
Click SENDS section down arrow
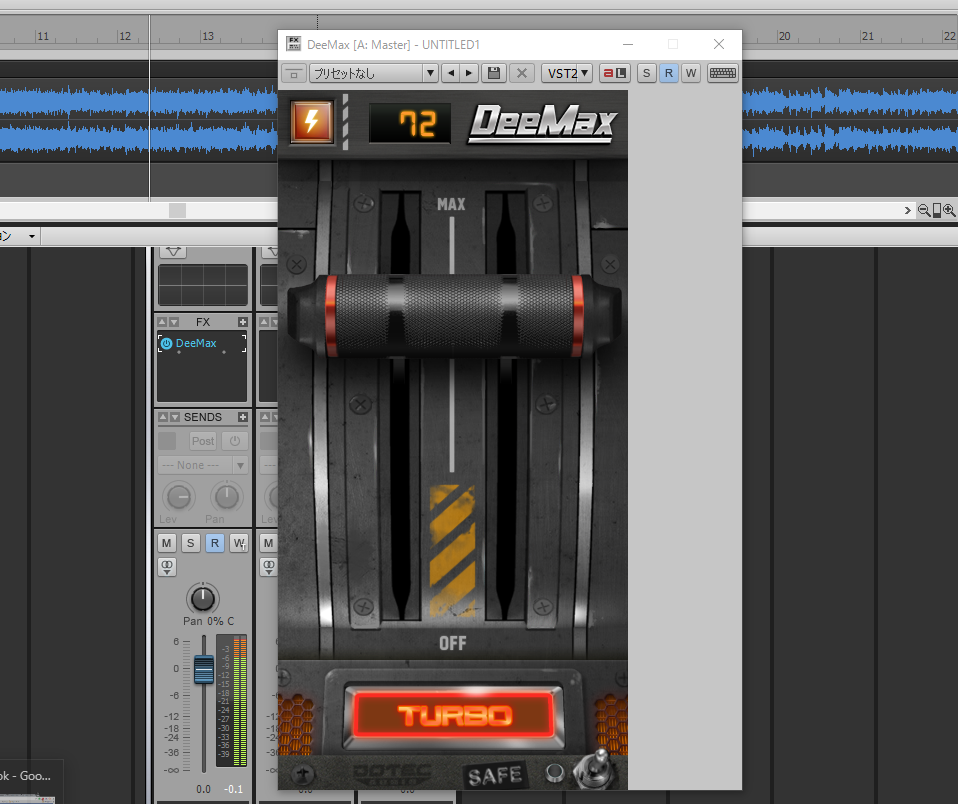click(x=175, y=417)
